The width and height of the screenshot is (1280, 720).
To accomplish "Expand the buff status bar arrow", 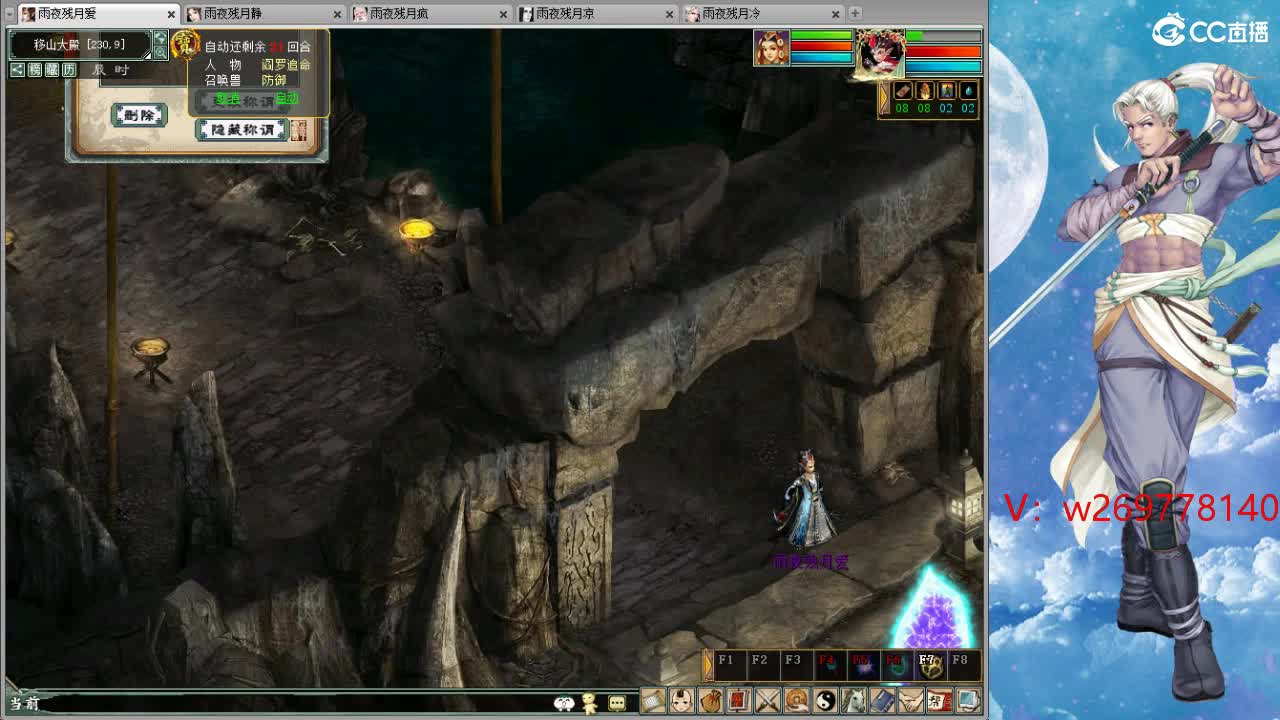I will tap(884, 98).
